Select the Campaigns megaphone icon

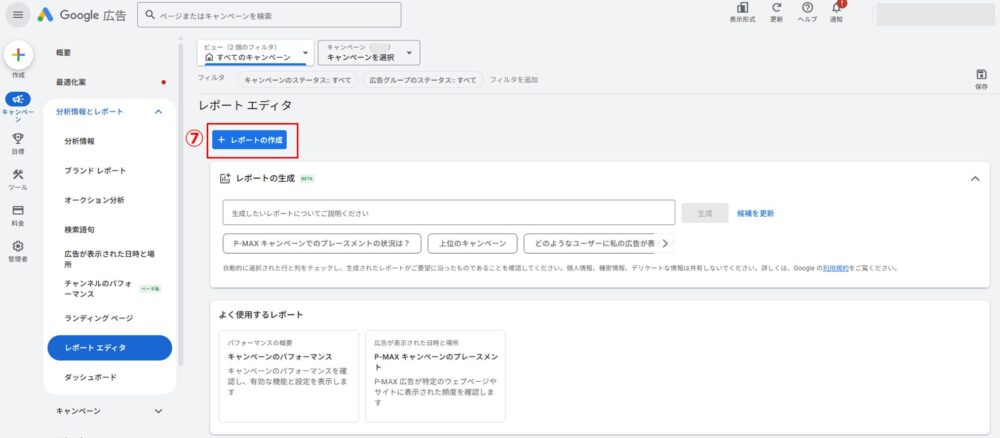pos(18,99)
